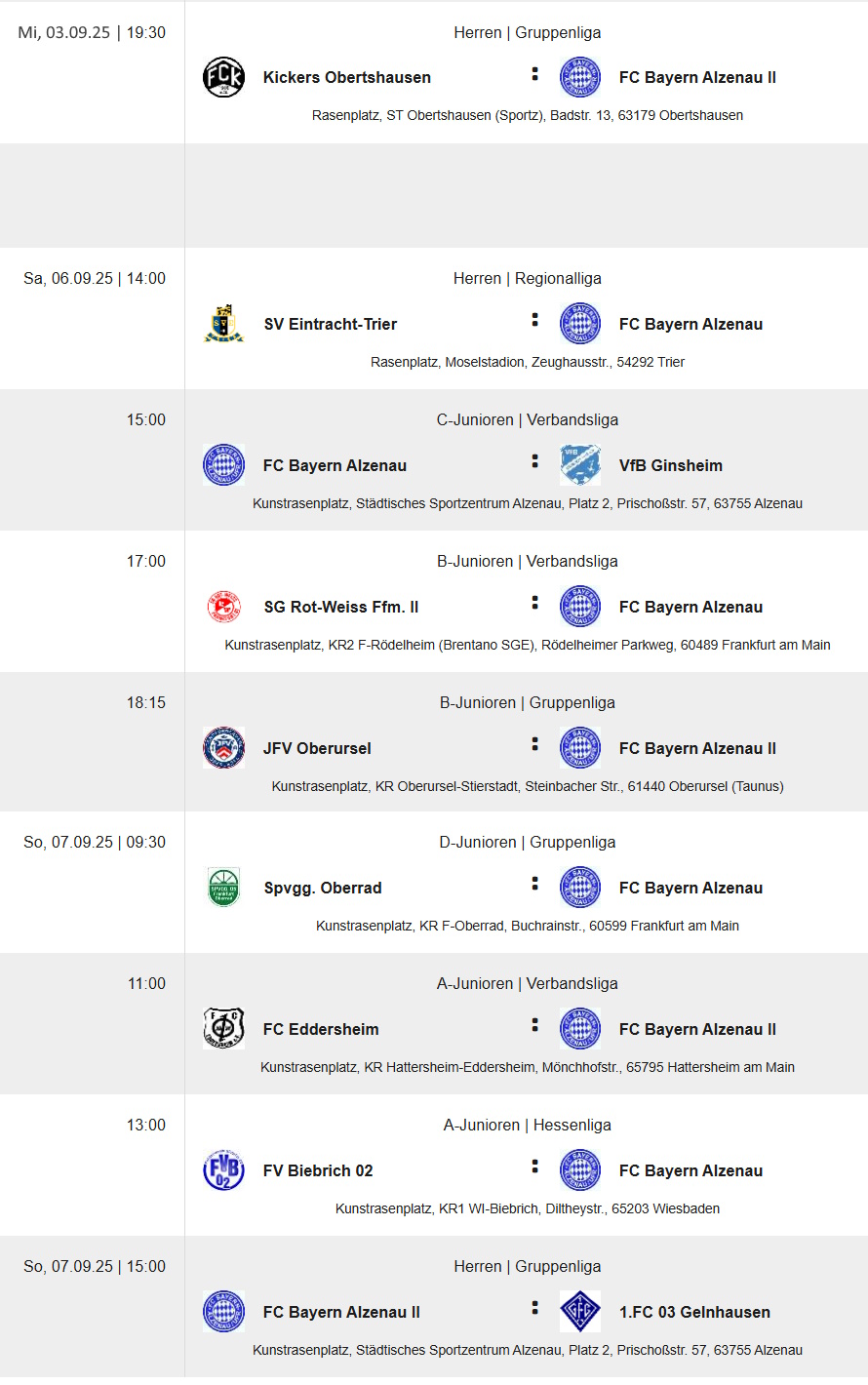This screenshot has height=1385, width=868.
Task: Click the 1.FC 03 Gelnhausen crest
Action: (x=580, y=1312)
